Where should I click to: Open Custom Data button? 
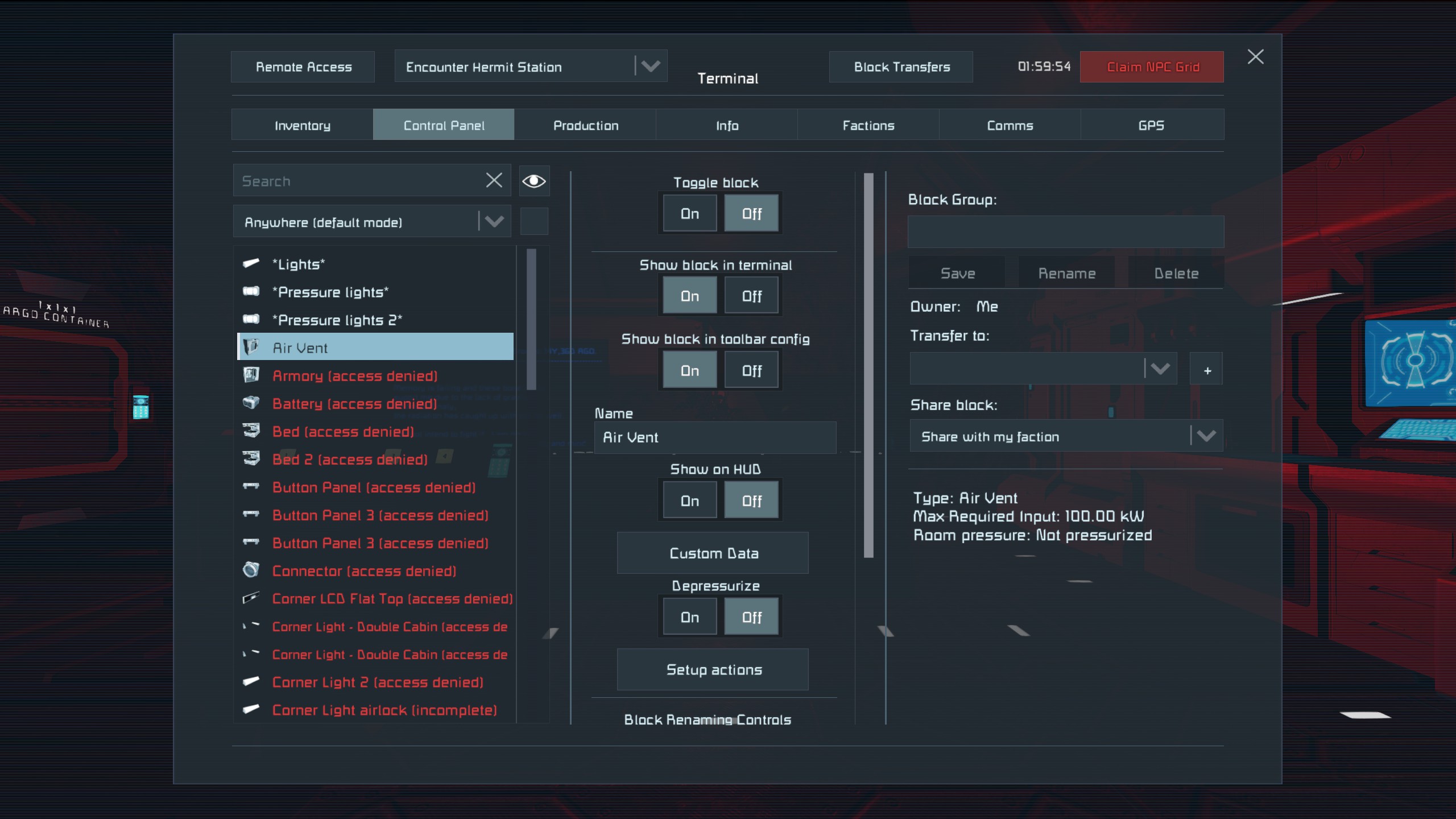pyautogui.click(x=713, y=553)
